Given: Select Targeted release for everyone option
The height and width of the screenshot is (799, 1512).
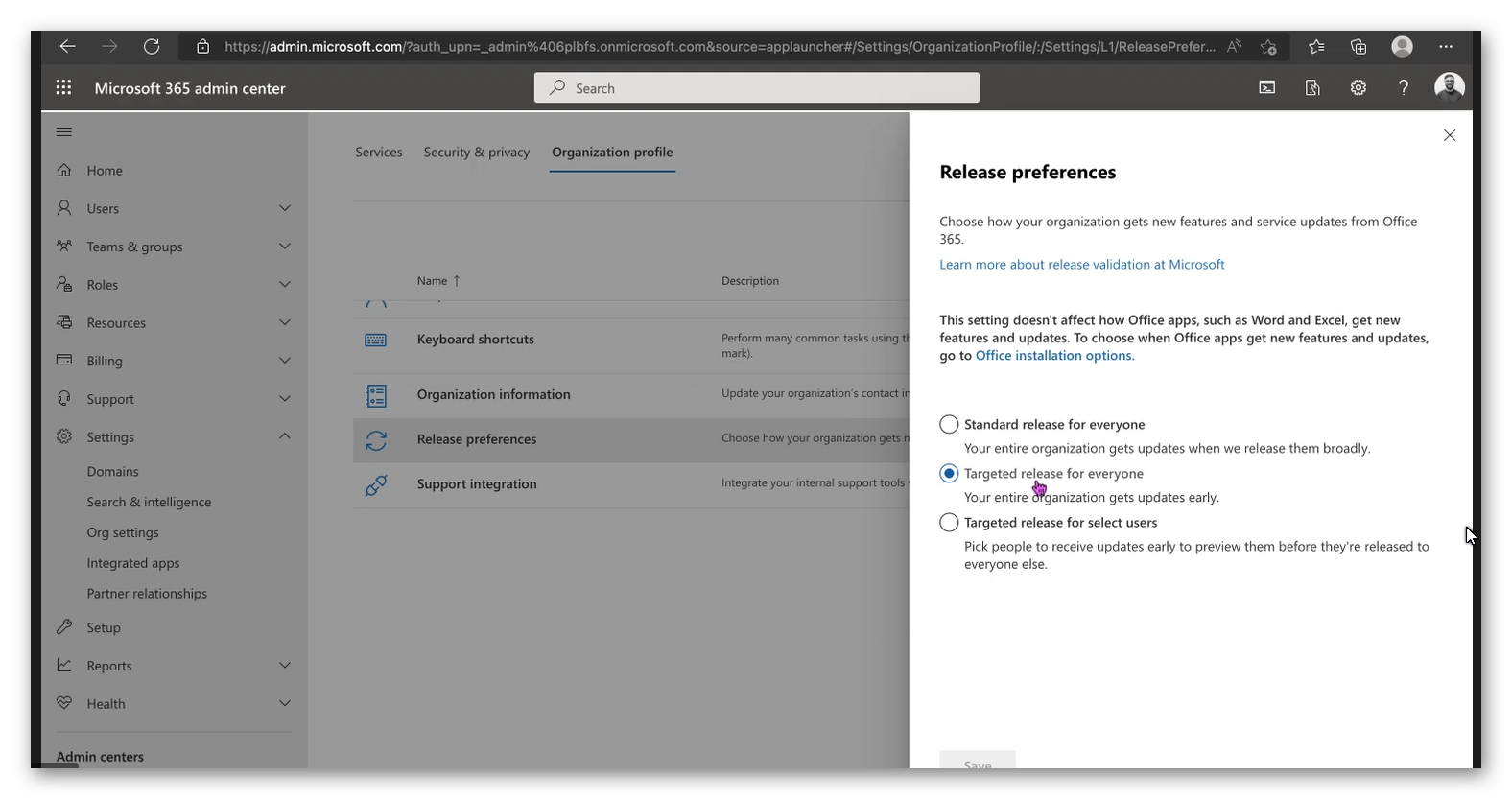Looking at the screenshot, I should (x=949, y=473).
